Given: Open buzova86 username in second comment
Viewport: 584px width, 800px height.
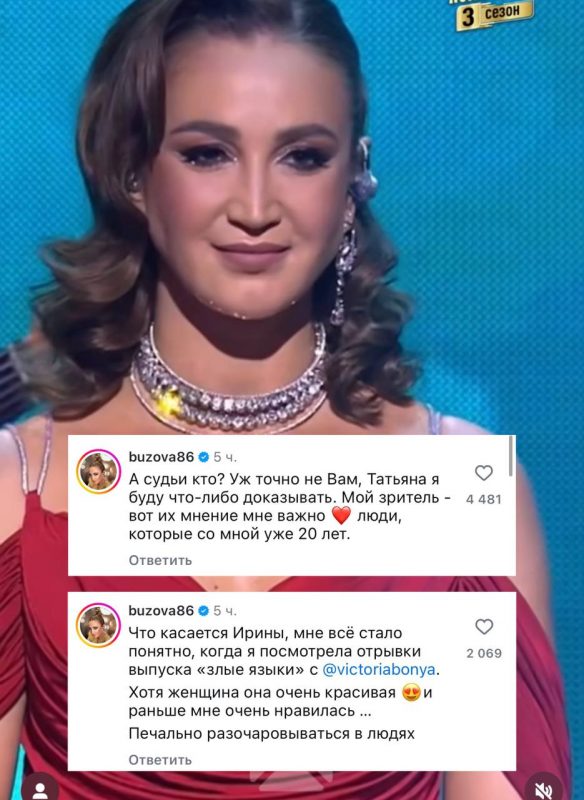Looking at the screenshot, I should pos(161,611).
